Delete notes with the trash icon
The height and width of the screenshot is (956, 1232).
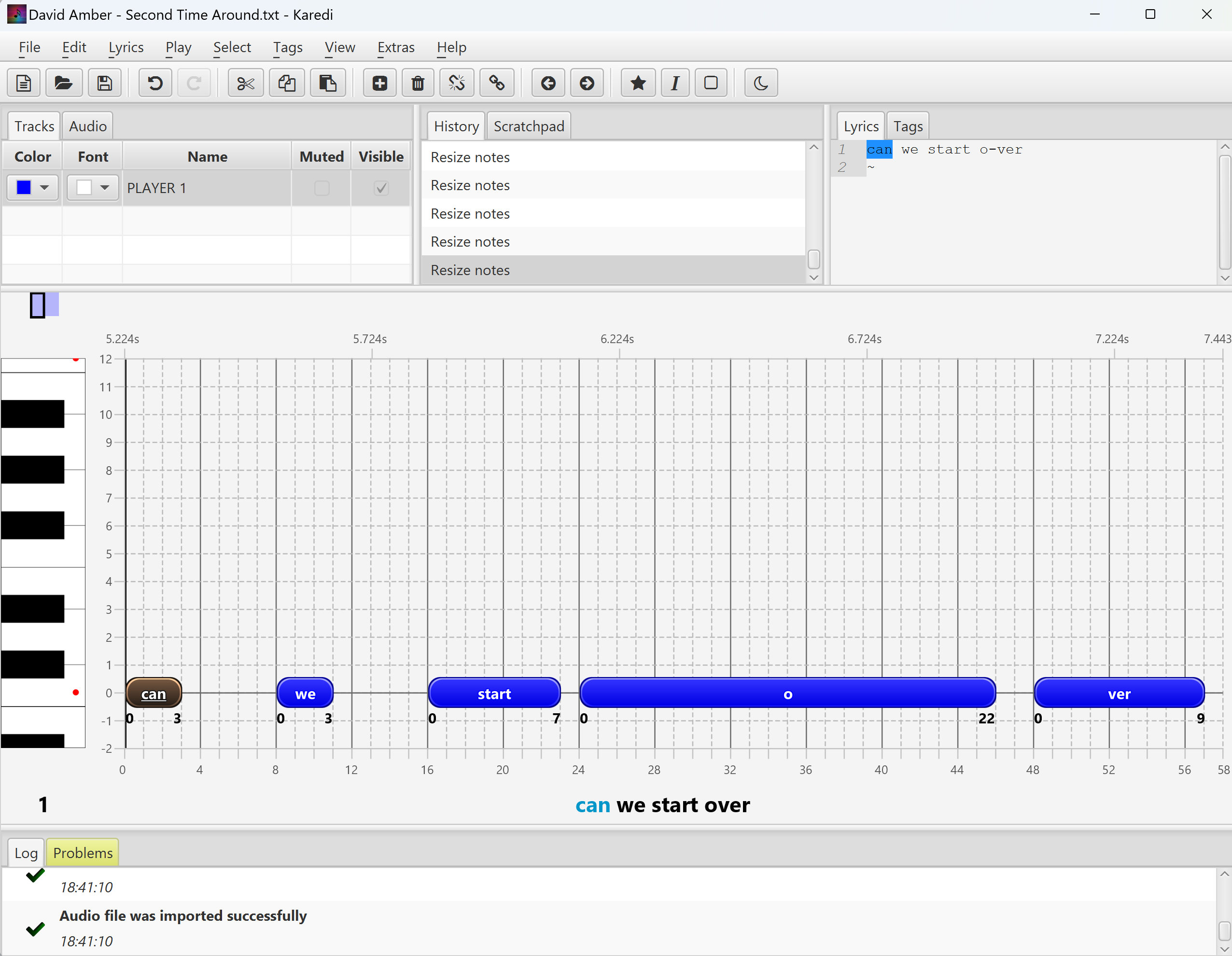pos(418,83)
